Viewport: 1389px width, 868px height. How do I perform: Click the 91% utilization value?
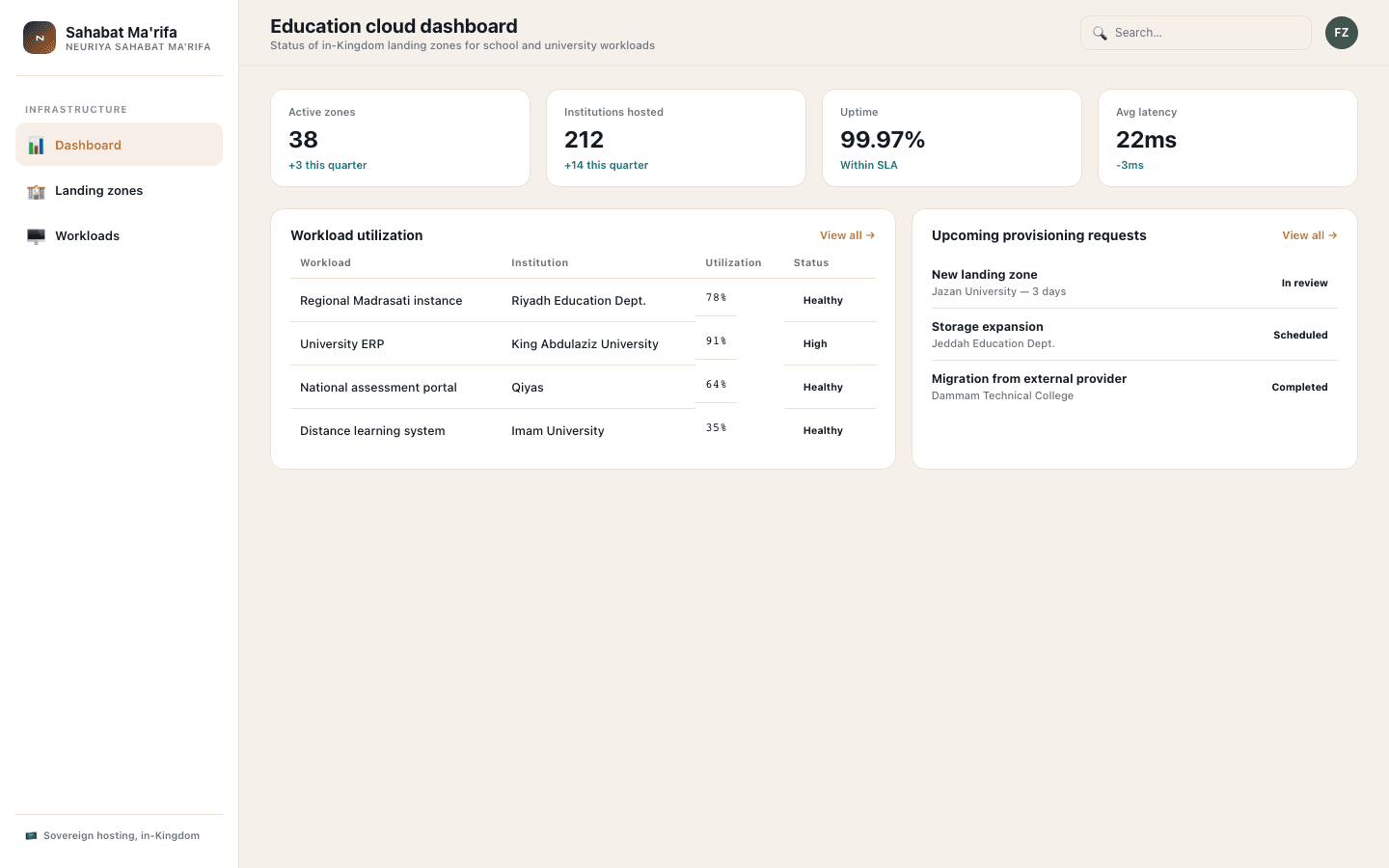[716, 341]
